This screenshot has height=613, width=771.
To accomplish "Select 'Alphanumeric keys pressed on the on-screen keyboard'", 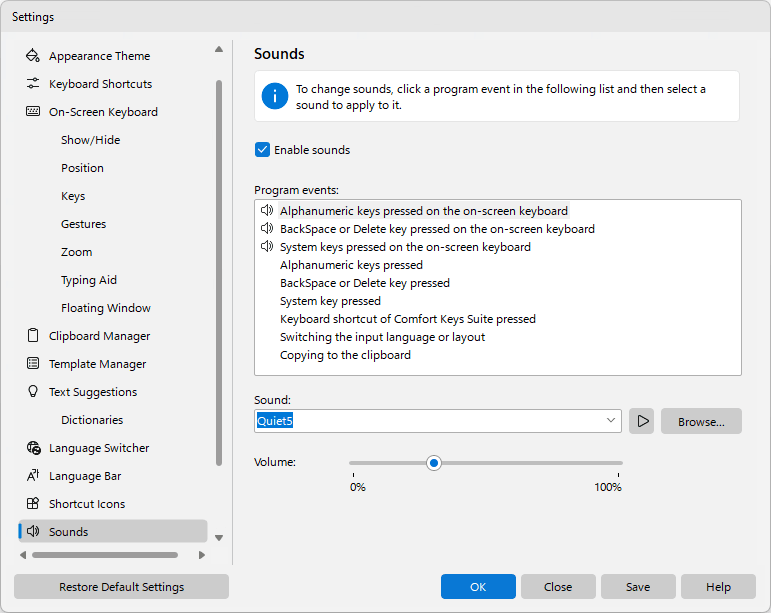I will tap(424, 211).
